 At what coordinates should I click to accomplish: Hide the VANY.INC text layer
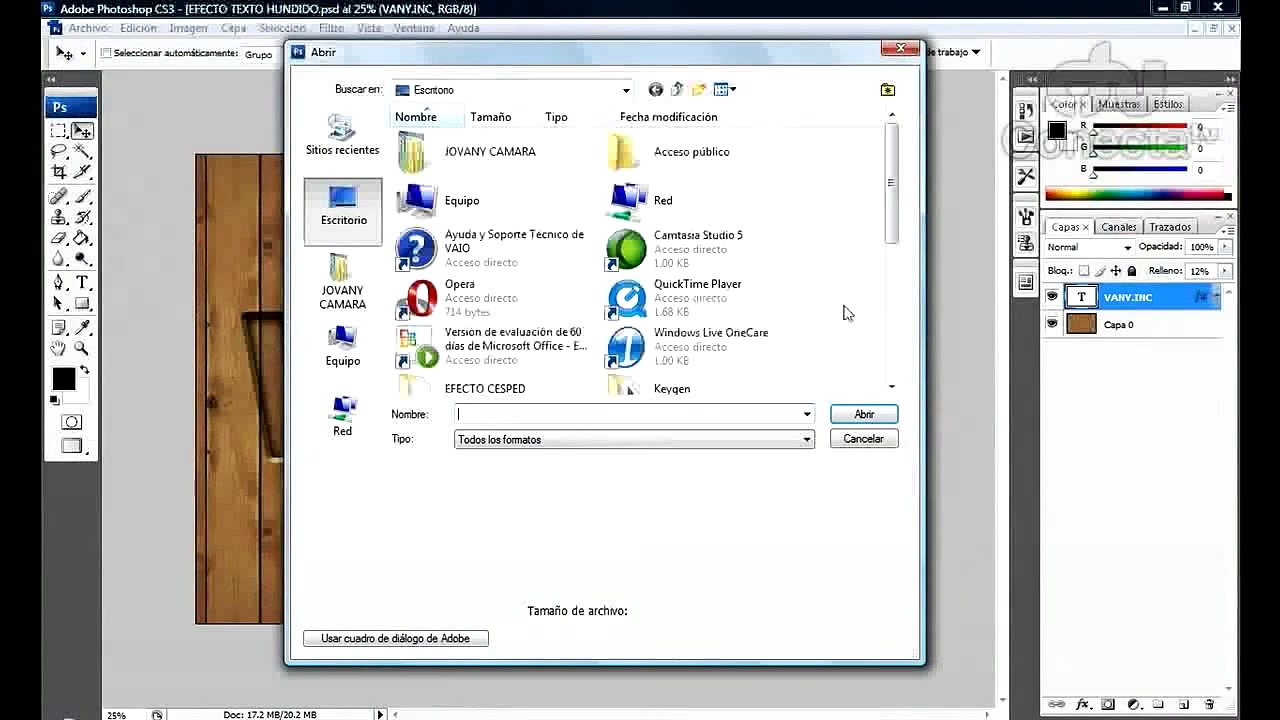tap(1052, 297)
